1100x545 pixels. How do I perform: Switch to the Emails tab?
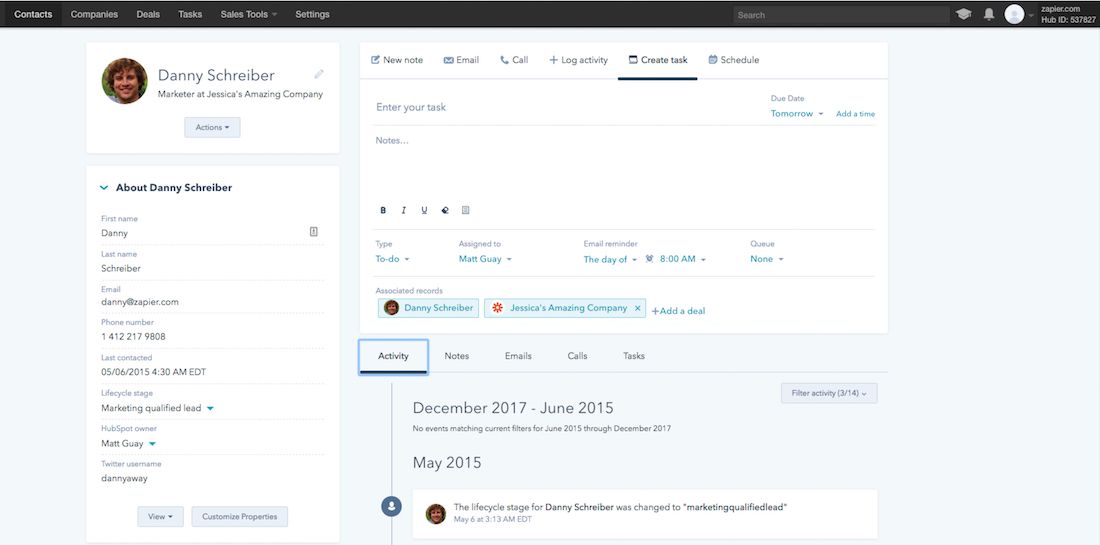(x=518, y=356)
